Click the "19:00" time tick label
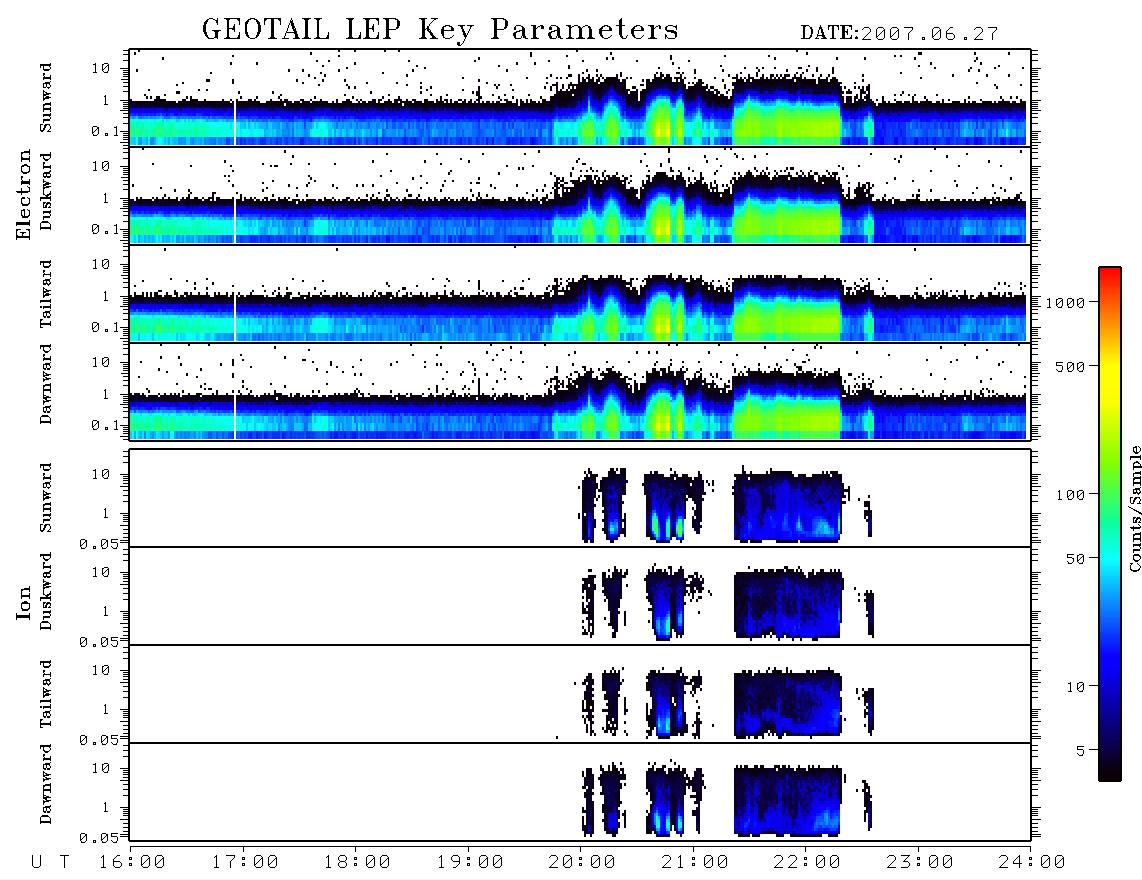Image resolution: width=1142 pixels, height=880 pixels. pos(470,862)
